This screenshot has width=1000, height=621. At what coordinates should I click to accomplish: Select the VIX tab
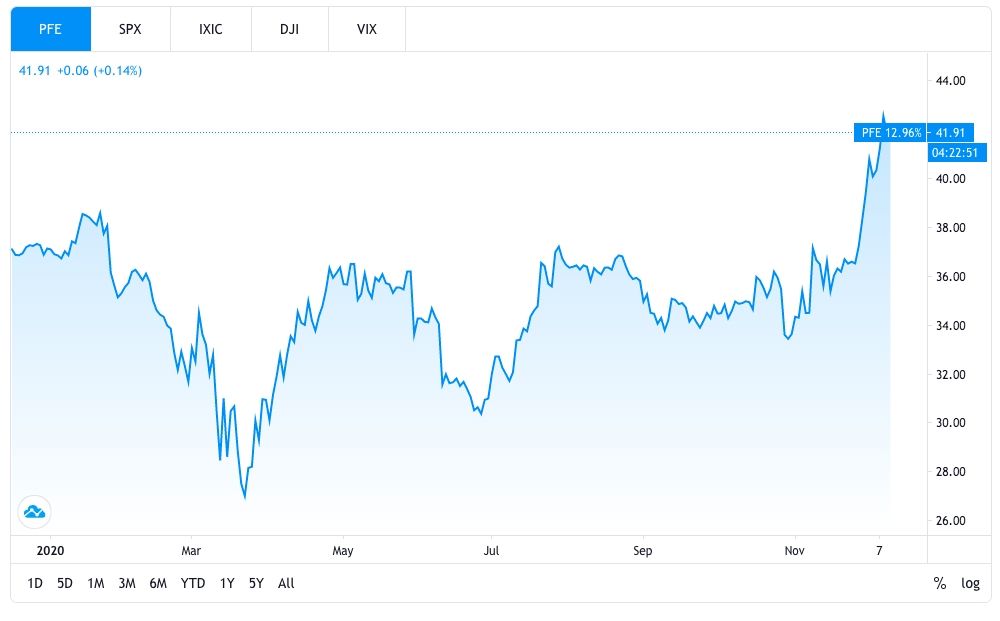point(366,29)
